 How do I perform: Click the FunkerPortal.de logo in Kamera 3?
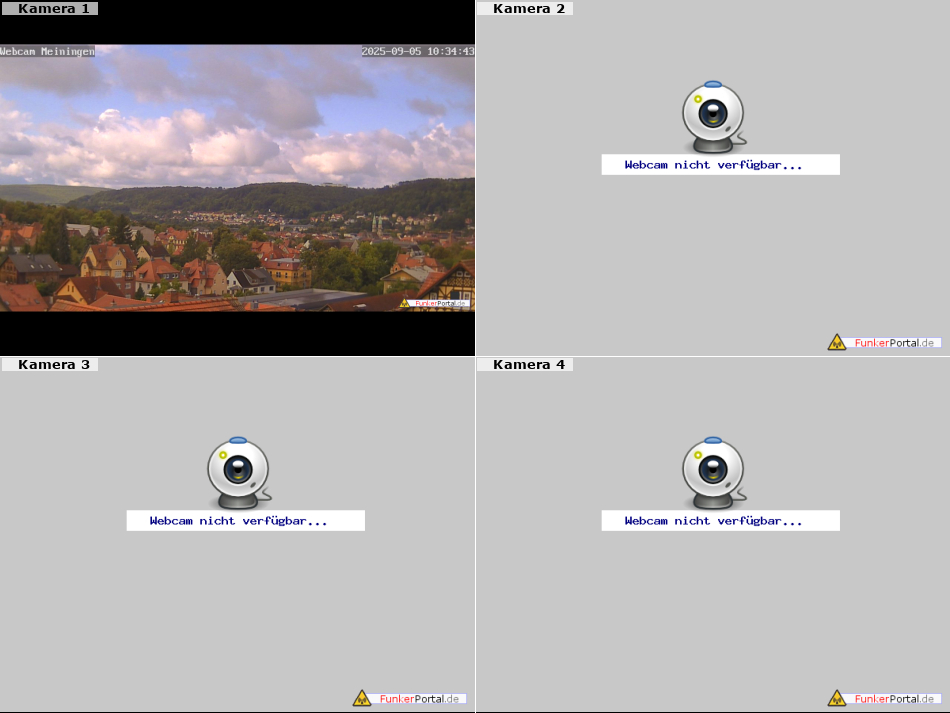pos(409,698)
